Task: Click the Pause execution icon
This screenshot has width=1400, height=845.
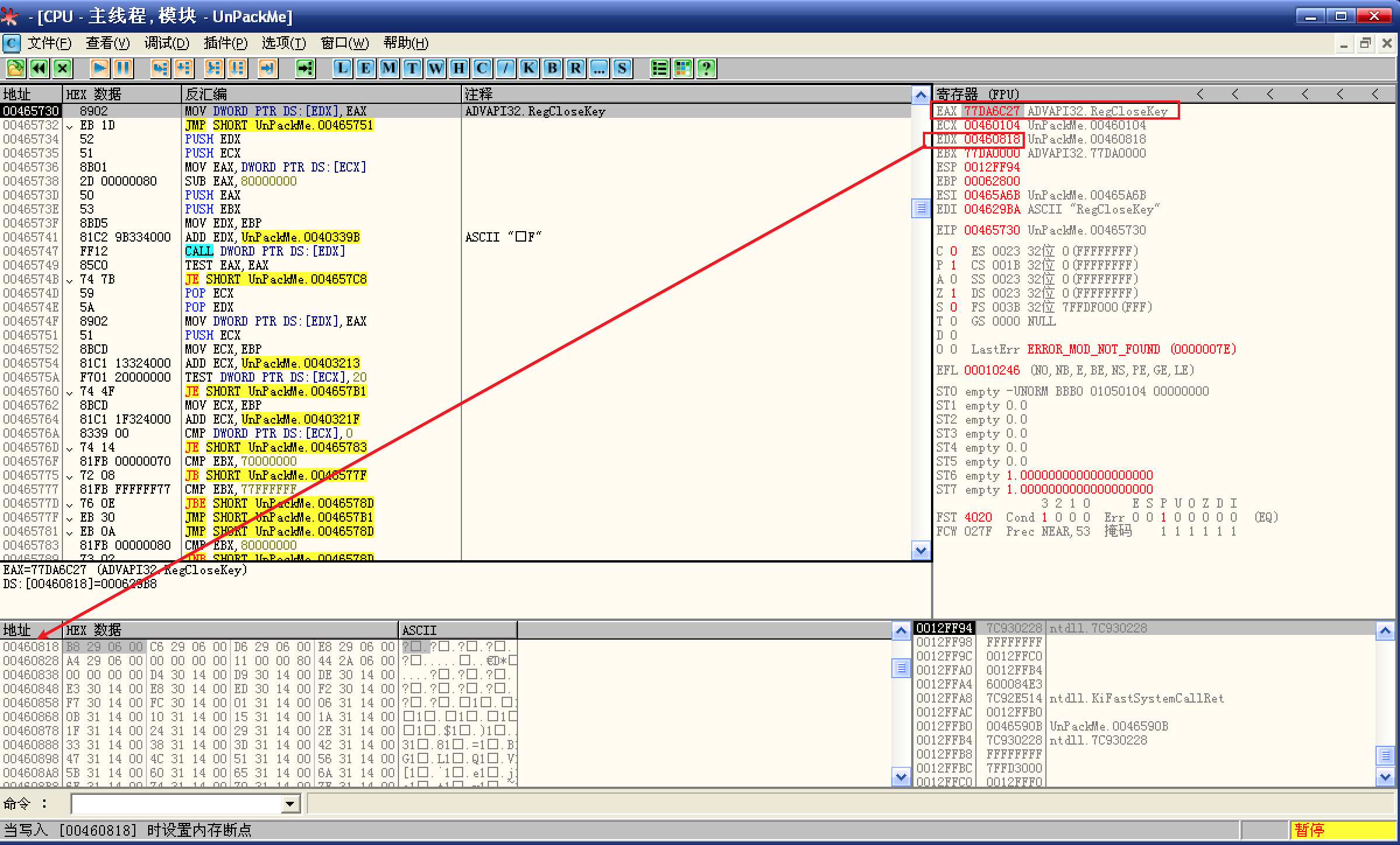Action: 123,68
